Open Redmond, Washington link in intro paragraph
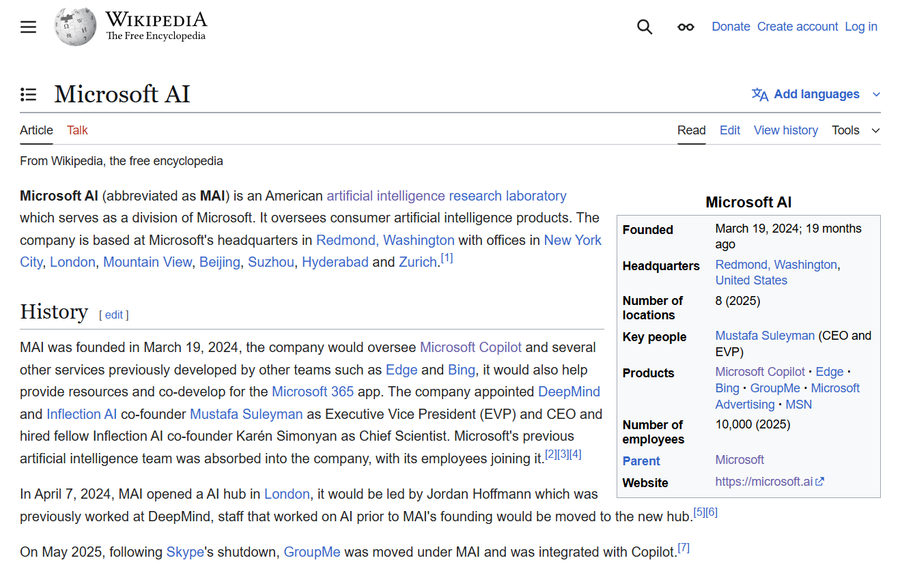 (x=385, y=240)
